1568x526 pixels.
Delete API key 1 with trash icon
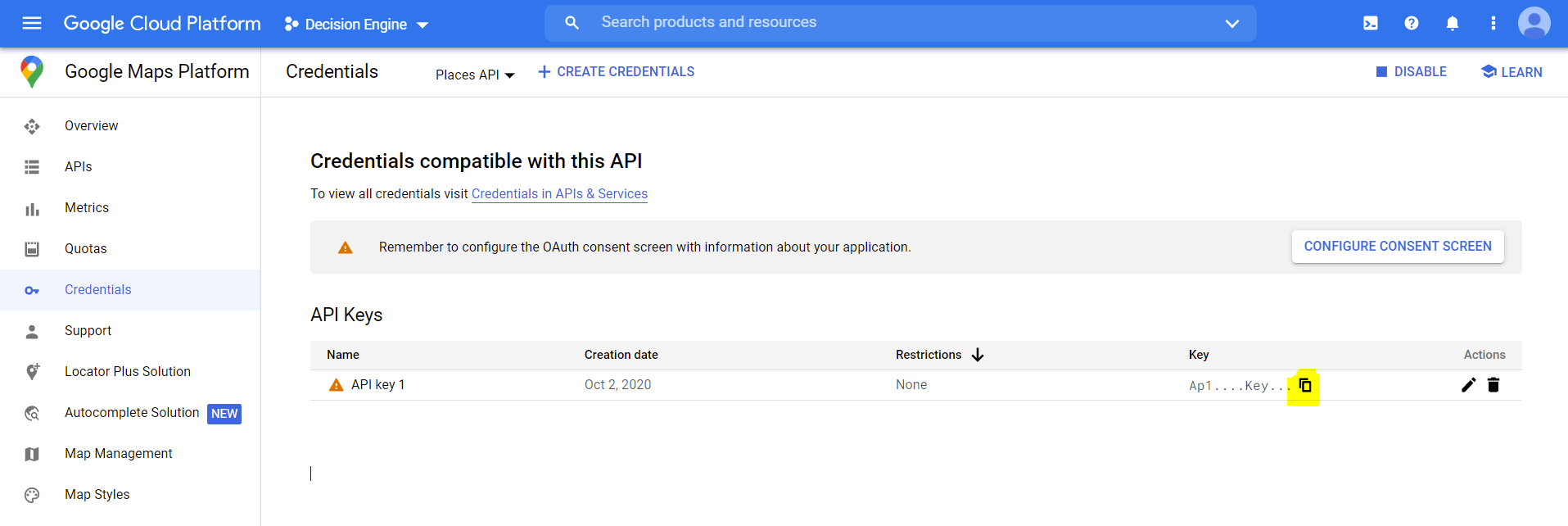coord(1493,385)
